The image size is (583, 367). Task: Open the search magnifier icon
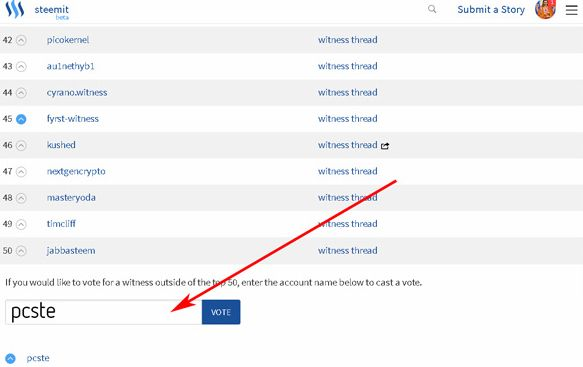click(432, 9)
